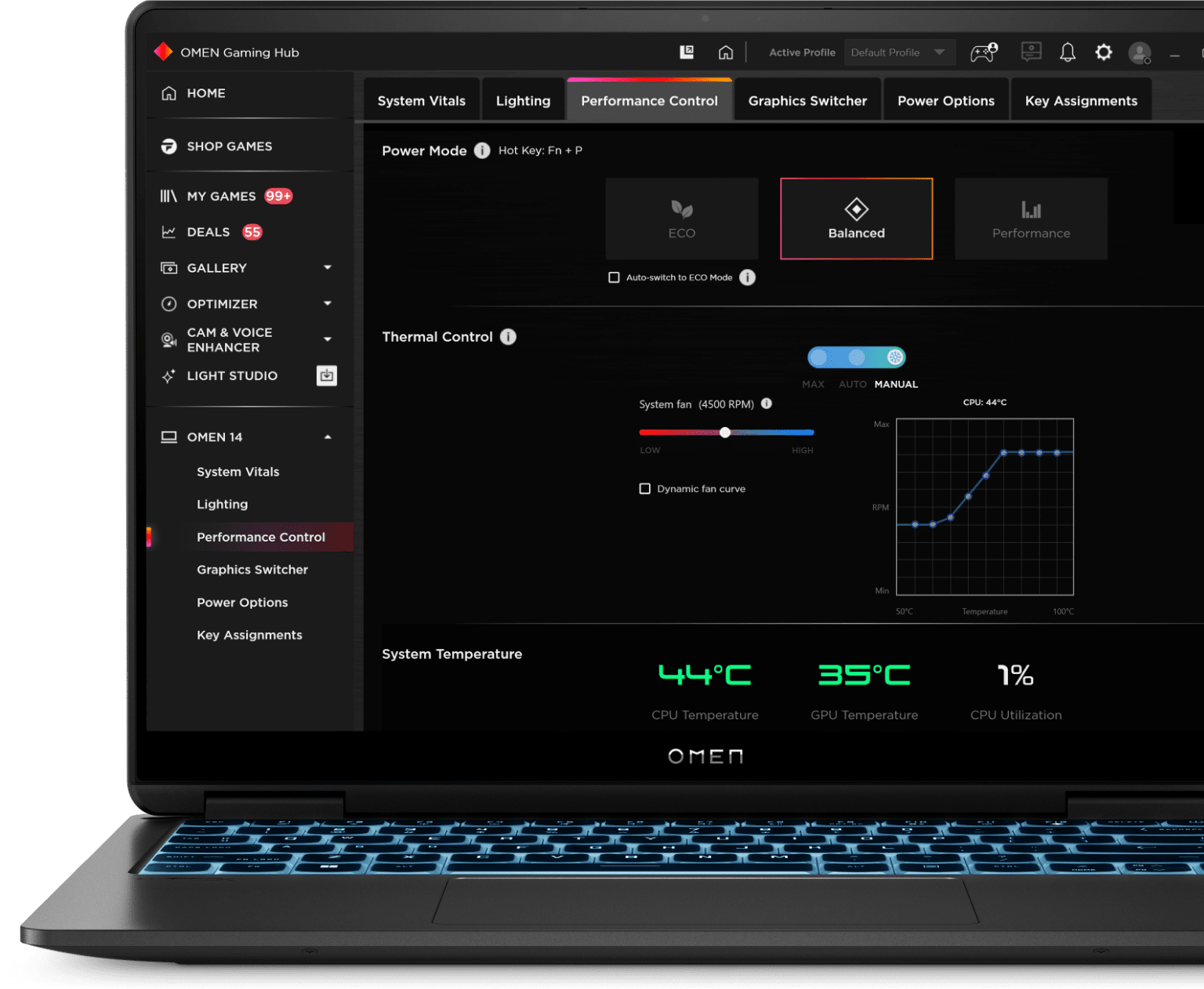Expand GALLERY menu arrow
1204x989 pixels.
click(x=328, y=268)
